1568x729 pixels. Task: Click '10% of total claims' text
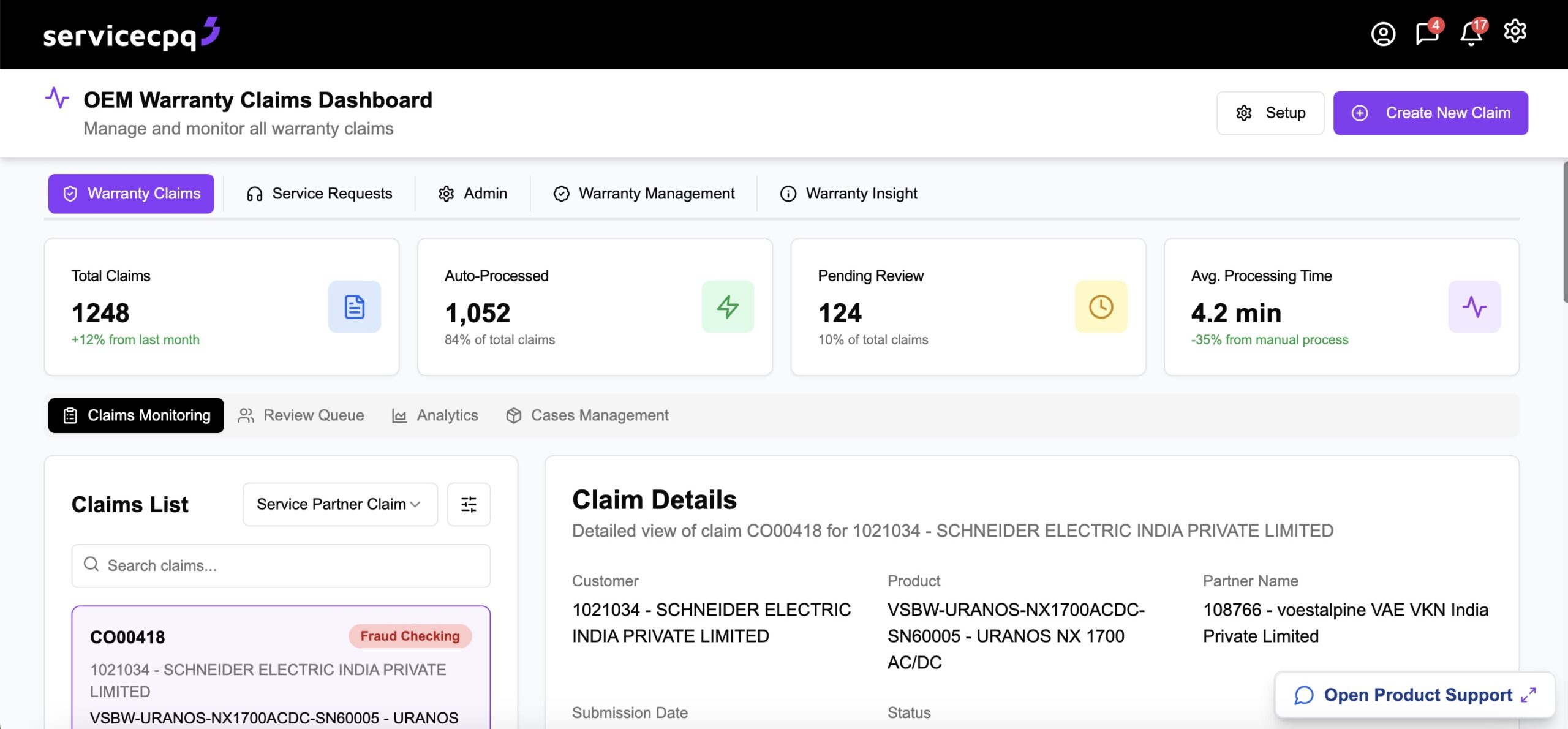[x=873, y=339]
